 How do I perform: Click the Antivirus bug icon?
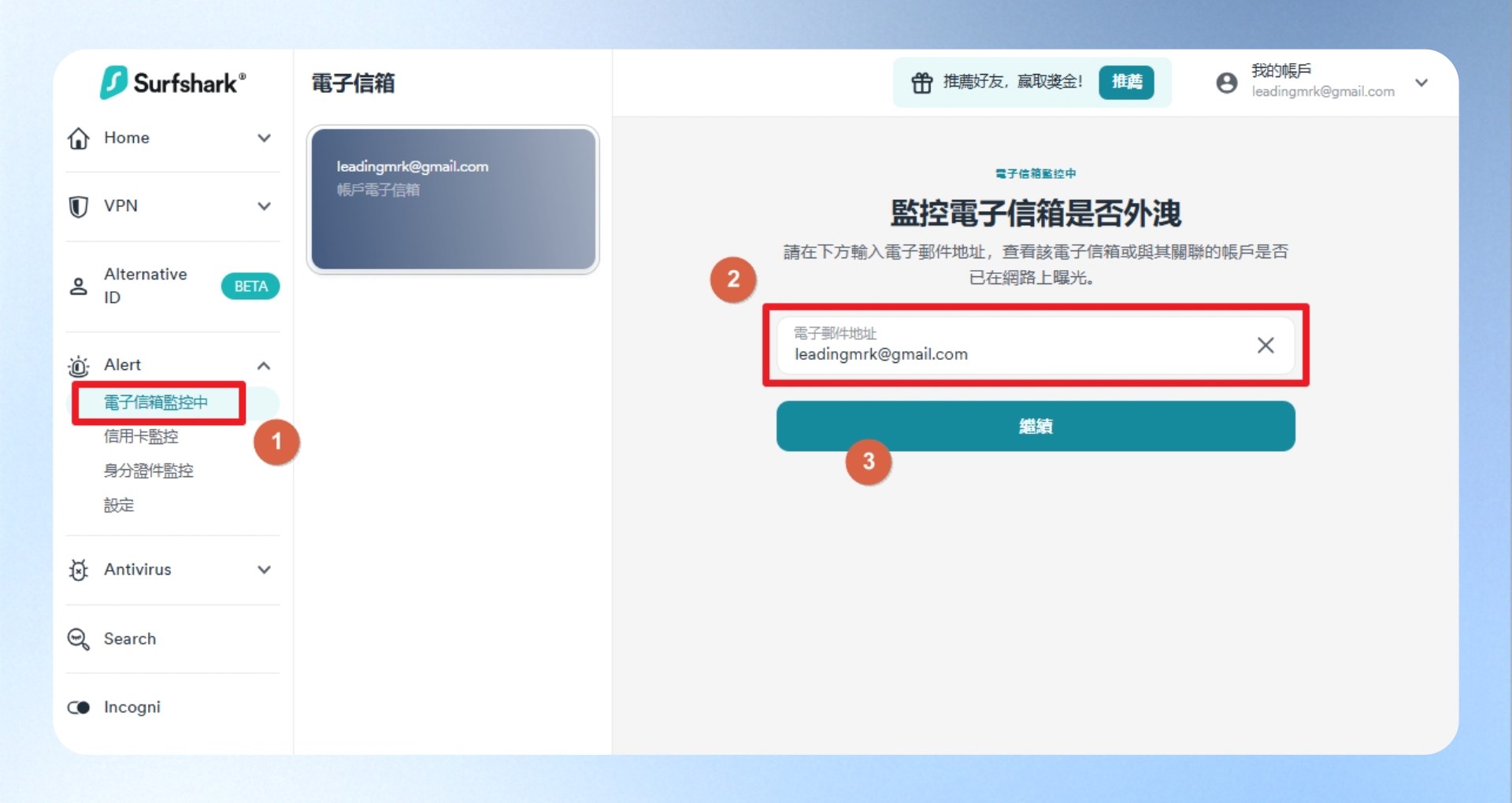[x=79, y=570]
